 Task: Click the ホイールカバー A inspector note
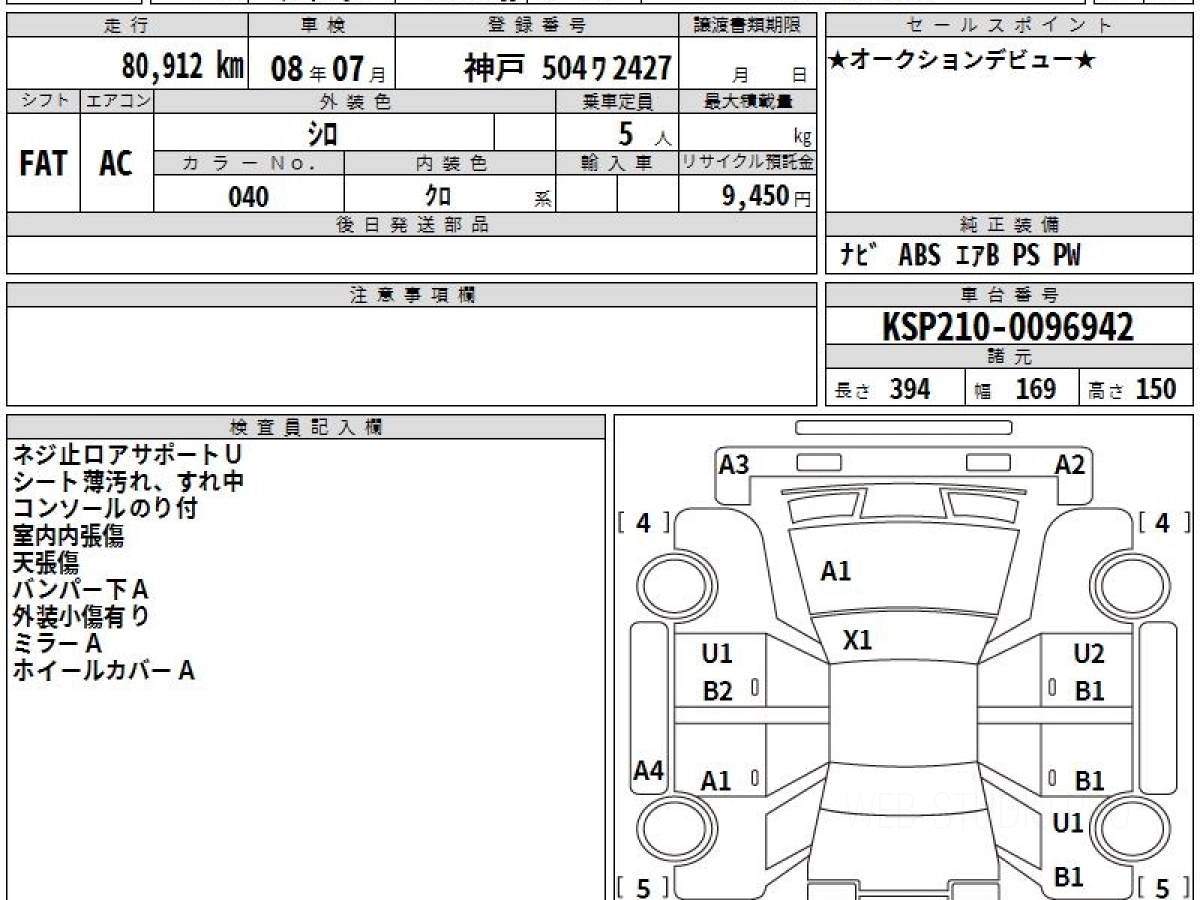(x=103, y=672)
